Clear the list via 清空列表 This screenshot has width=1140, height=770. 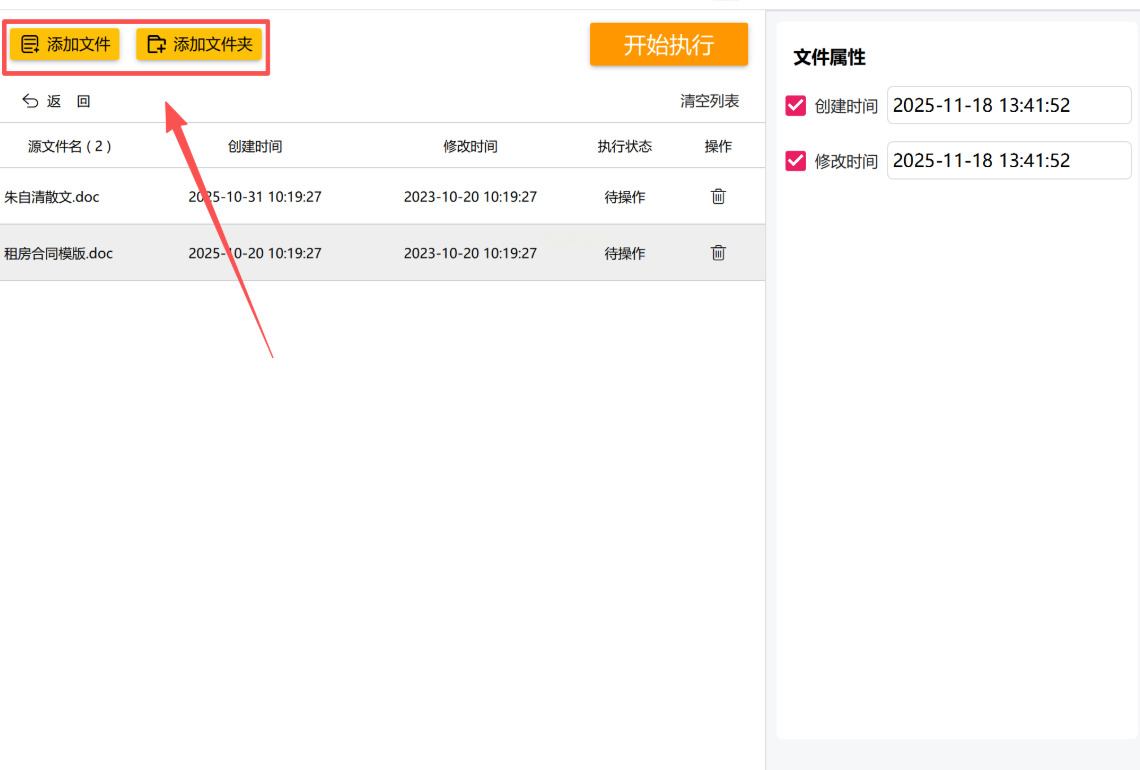710,101
